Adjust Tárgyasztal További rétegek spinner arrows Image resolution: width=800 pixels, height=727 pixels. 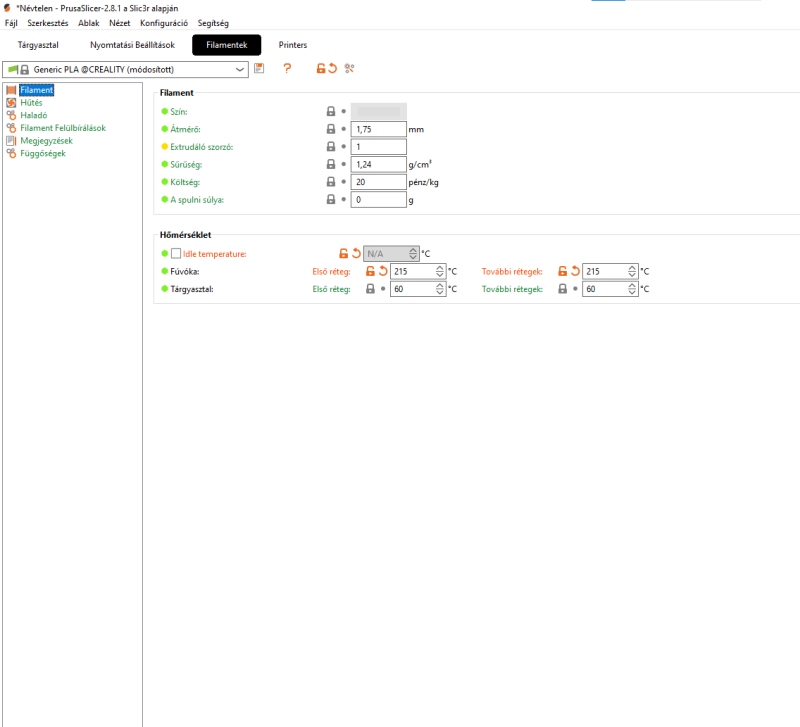(x=632, y=289)
